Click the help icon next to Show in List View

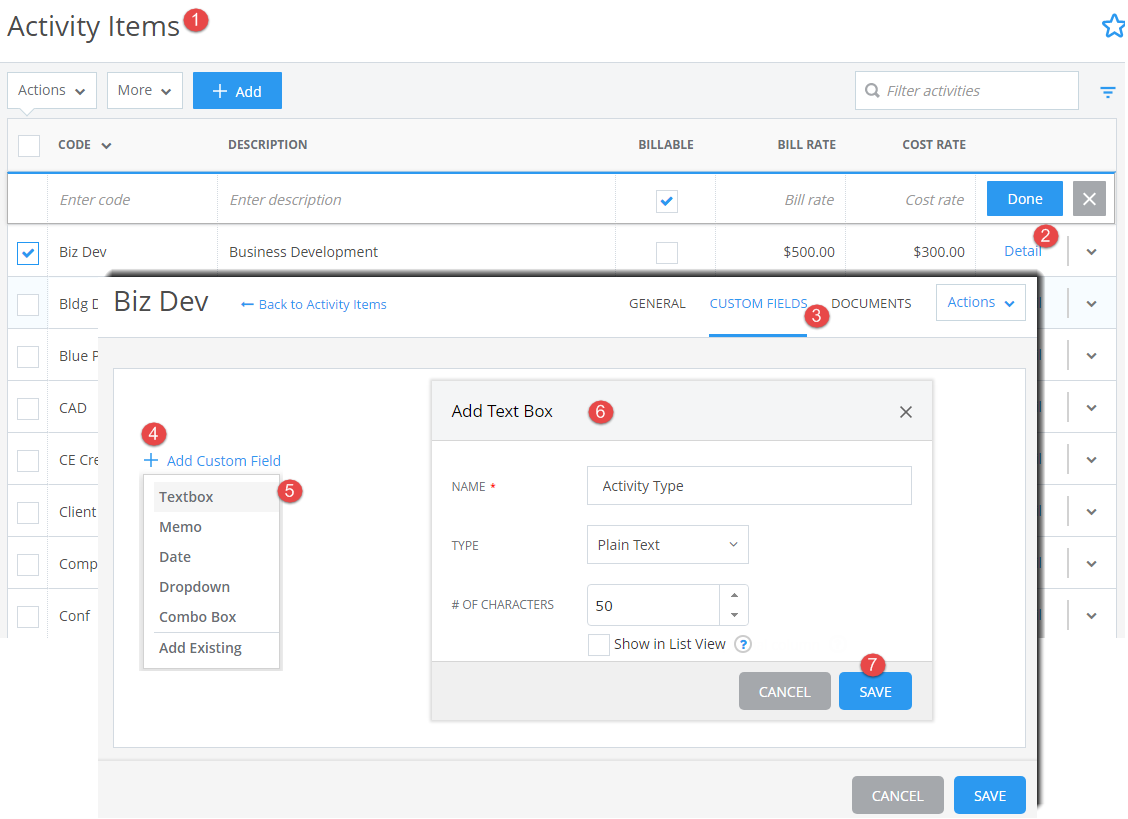pos(741,644)
